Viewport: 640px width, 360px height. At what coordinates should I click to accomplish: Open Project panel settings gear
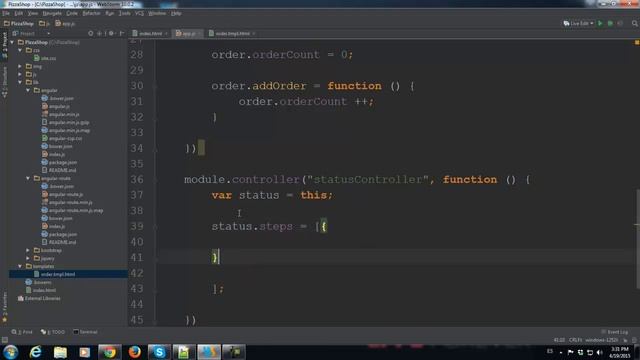point(111,33)
